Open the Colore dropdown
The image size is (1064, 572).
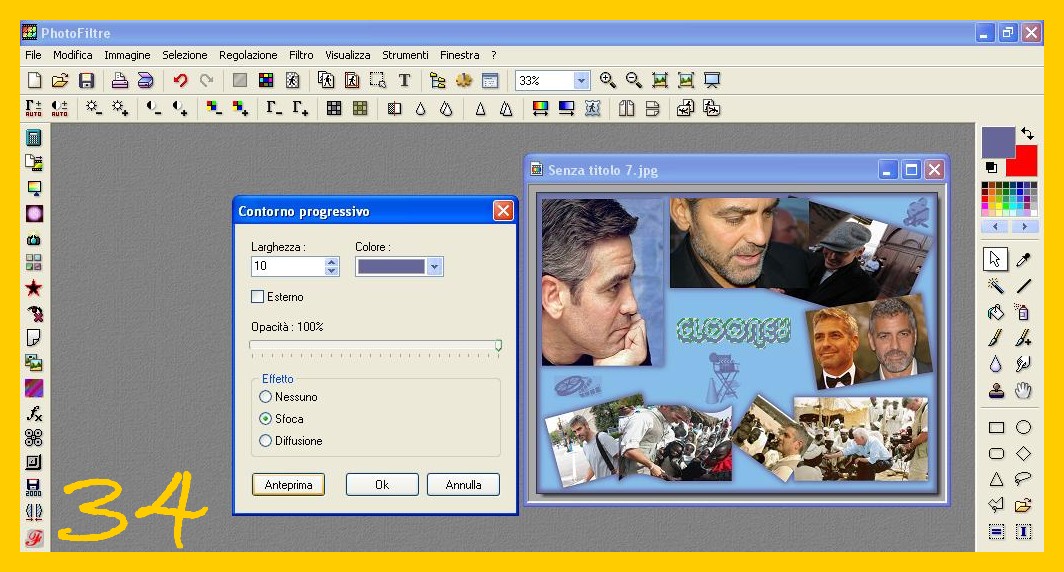434,267
